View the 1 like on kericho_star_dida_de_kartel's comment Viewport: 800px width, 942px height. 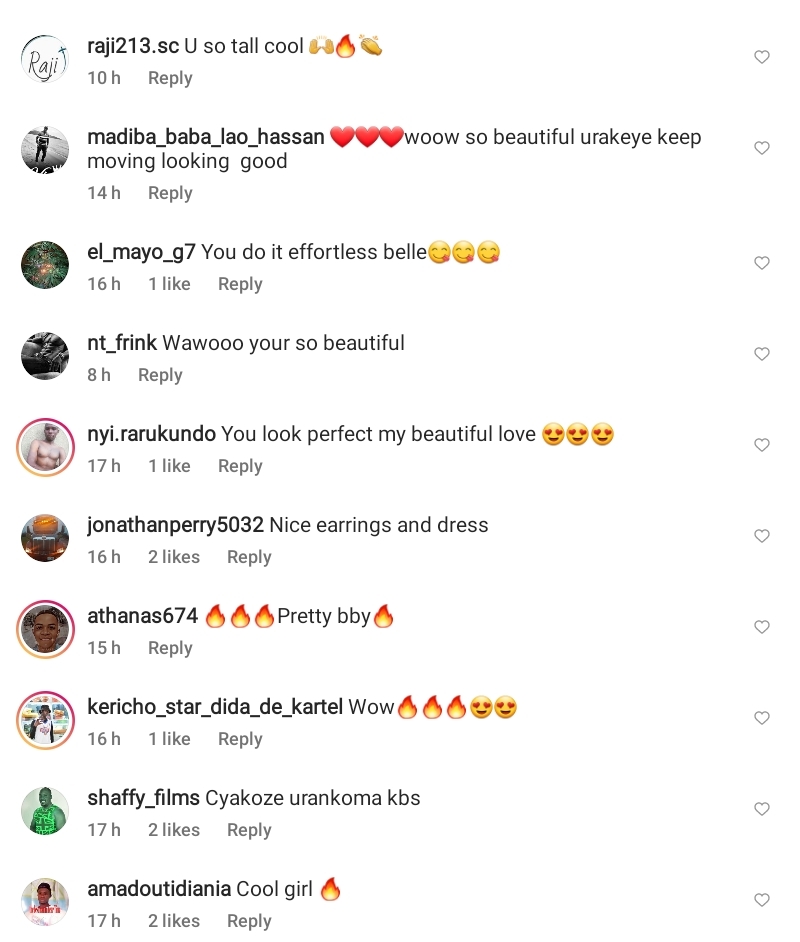[169, 739]
